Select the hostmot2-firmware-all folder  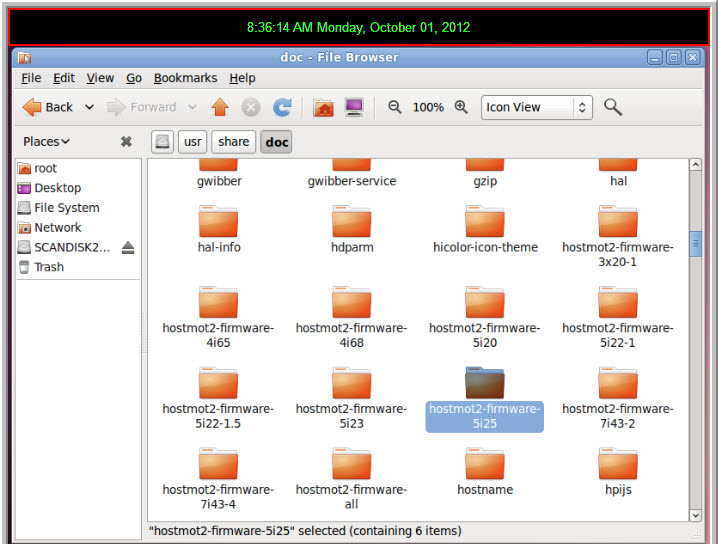click(x=351, y=479)
